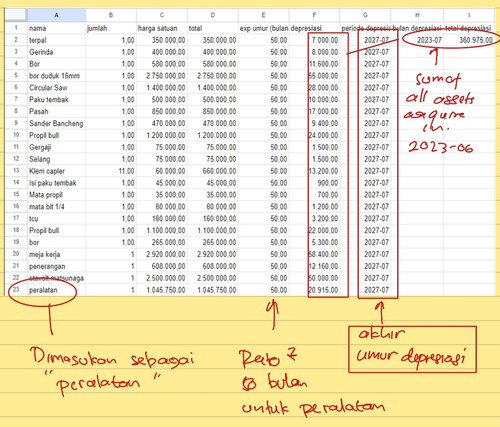Viewport: 500px width, 427px height.
Task: Select column B header
Action: click(111, 15)
